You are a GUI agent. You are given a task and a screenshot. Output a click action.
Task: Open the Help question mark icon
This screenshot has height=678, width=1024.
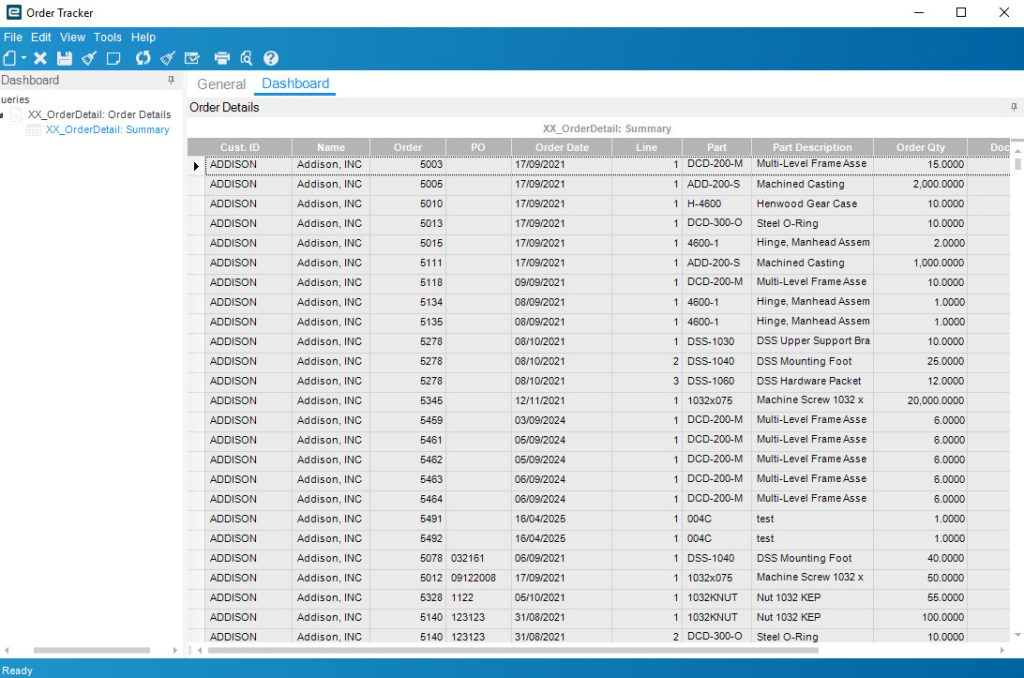tap(271, 58)
